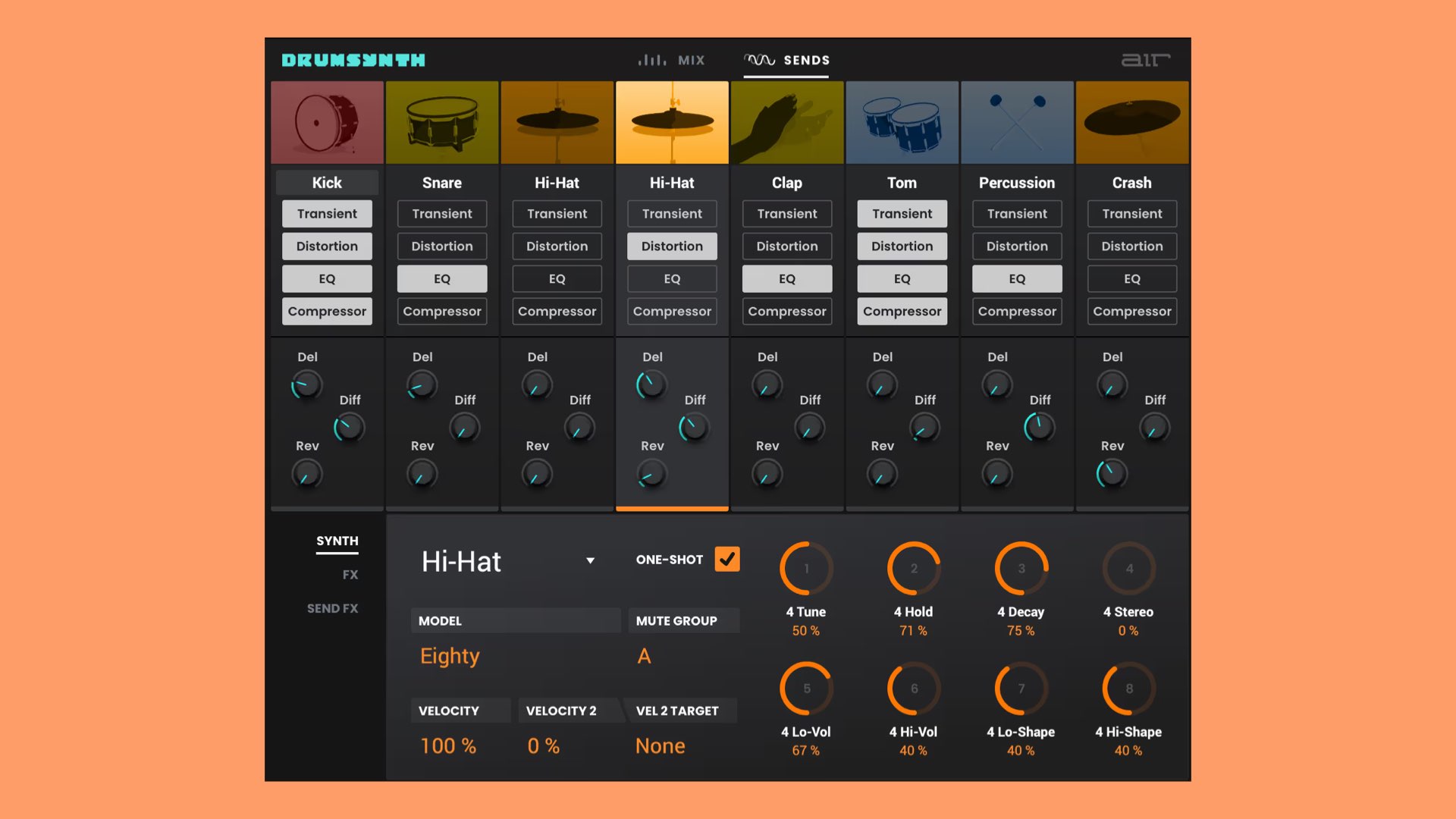Click the EQ button on Kick channel
This screenshot has height=819, width=1456.
coord(327,278)
